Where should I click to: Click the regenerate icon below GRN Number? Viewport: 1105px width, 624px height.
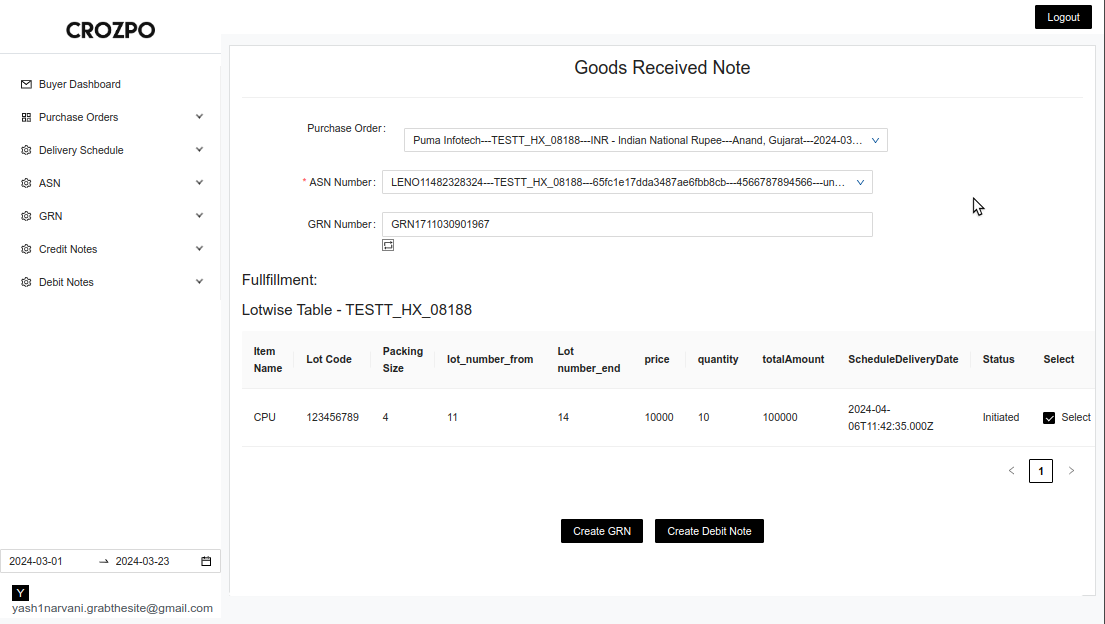[x=388, y=245]
